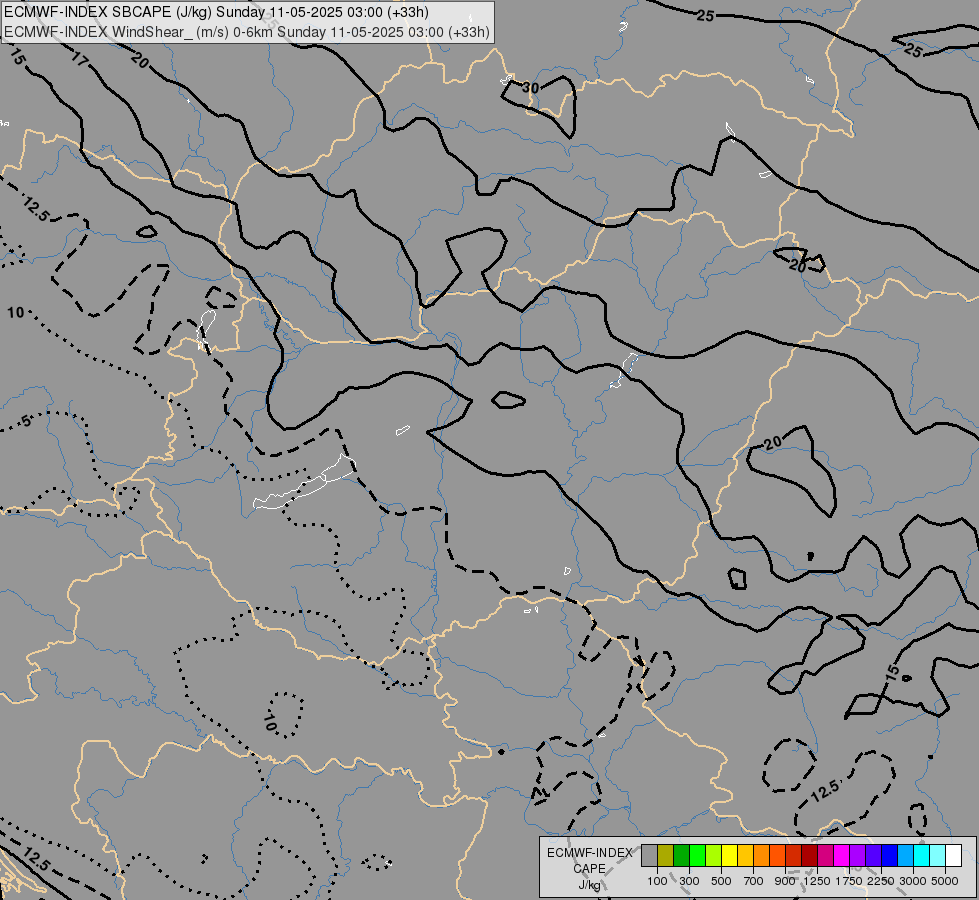Screen dimensions: 979x900
Task: Click the dotted contour label '5'
Action: click(x=26, y=421)
